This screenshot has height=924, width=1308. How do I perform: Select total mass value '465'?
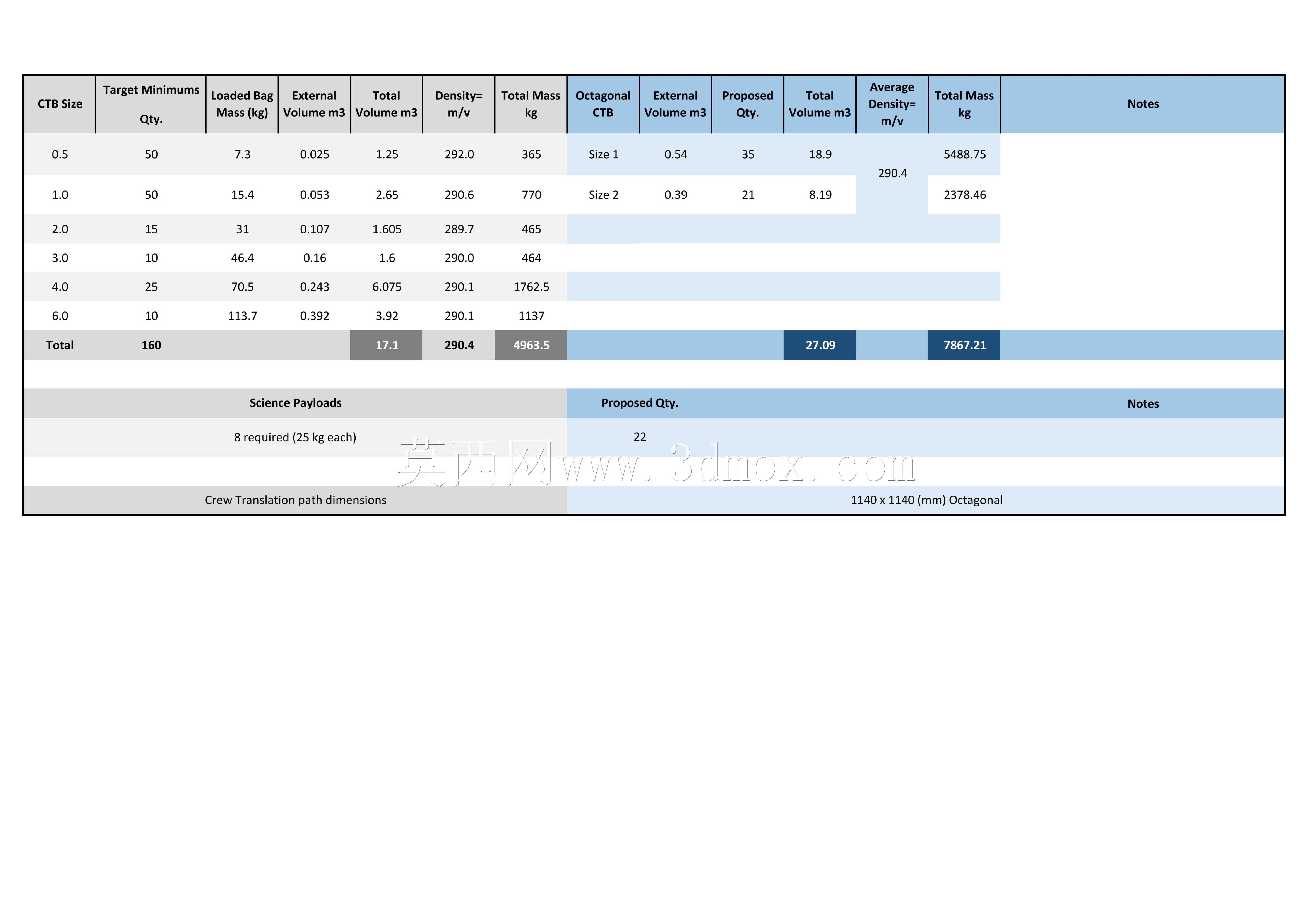(x=531, y=229)
